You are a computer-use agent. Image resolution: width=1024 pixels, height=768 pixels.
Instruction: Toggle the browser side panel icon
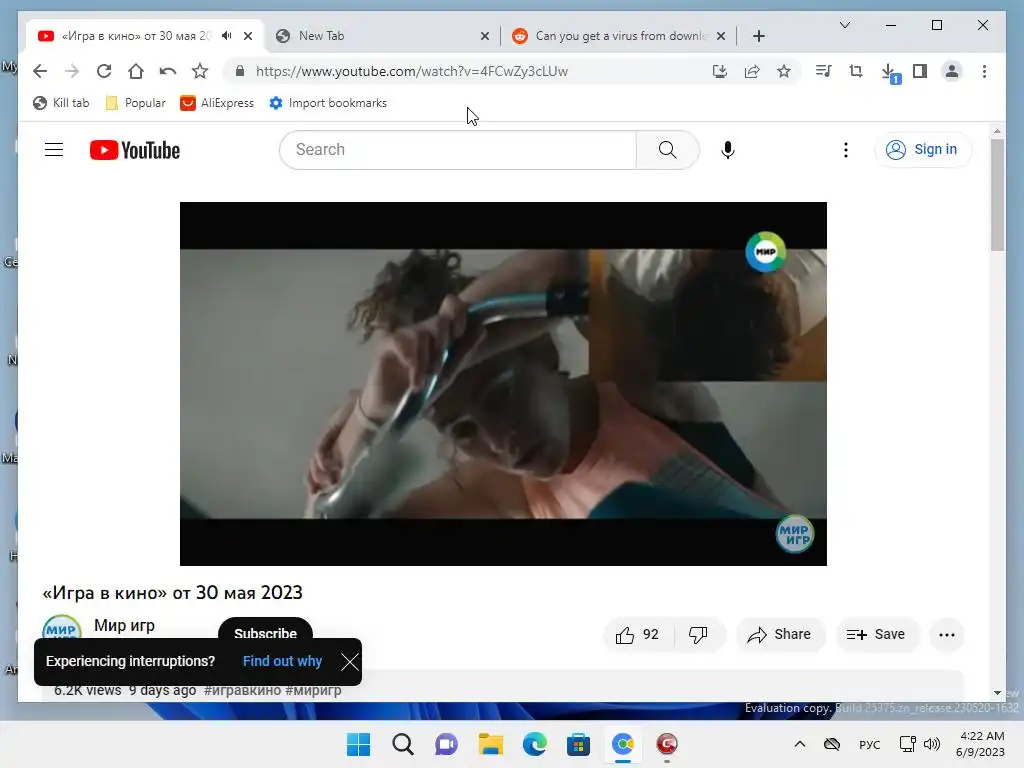[x=920, y=71]
